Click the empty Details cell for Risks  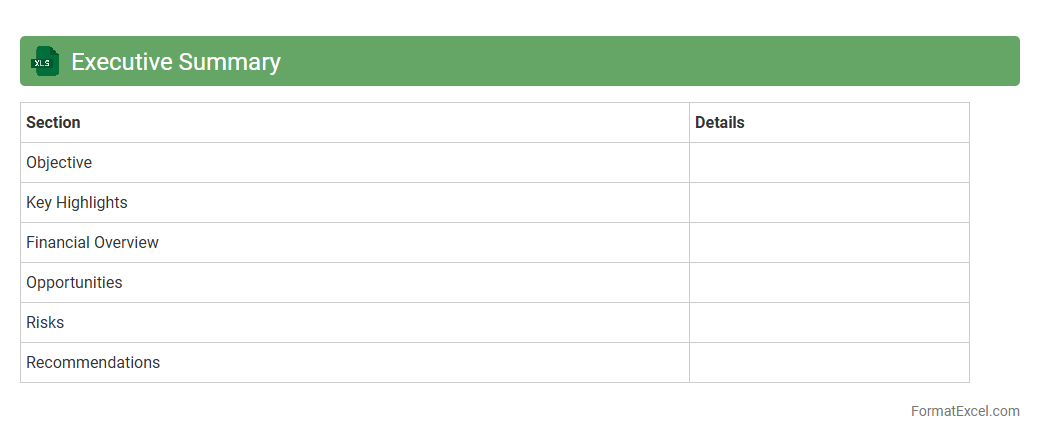(x=829, y=323)
